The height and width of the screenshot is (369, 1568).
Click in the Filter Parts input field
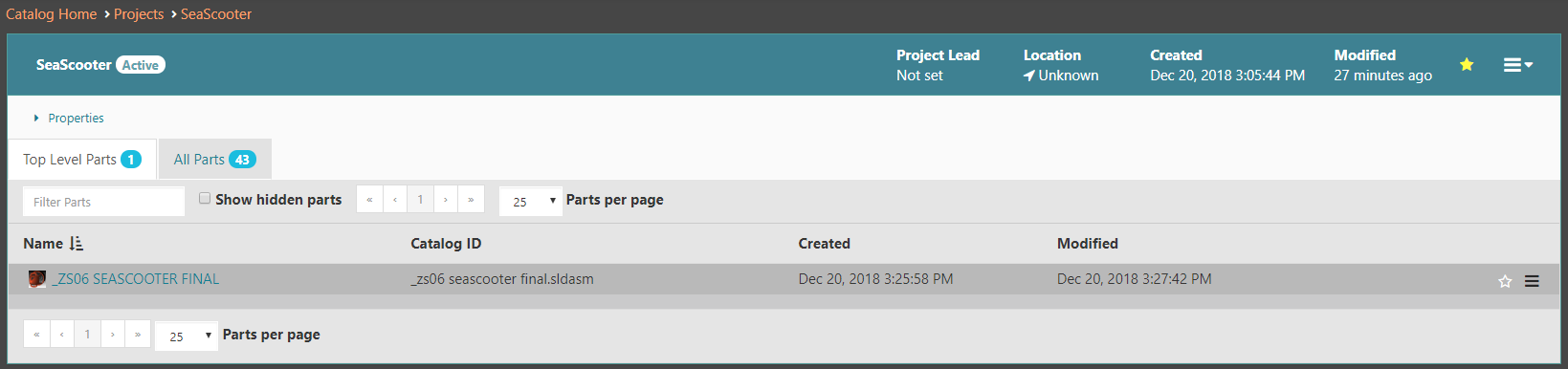pyautogui.click(x=103, y=202)
